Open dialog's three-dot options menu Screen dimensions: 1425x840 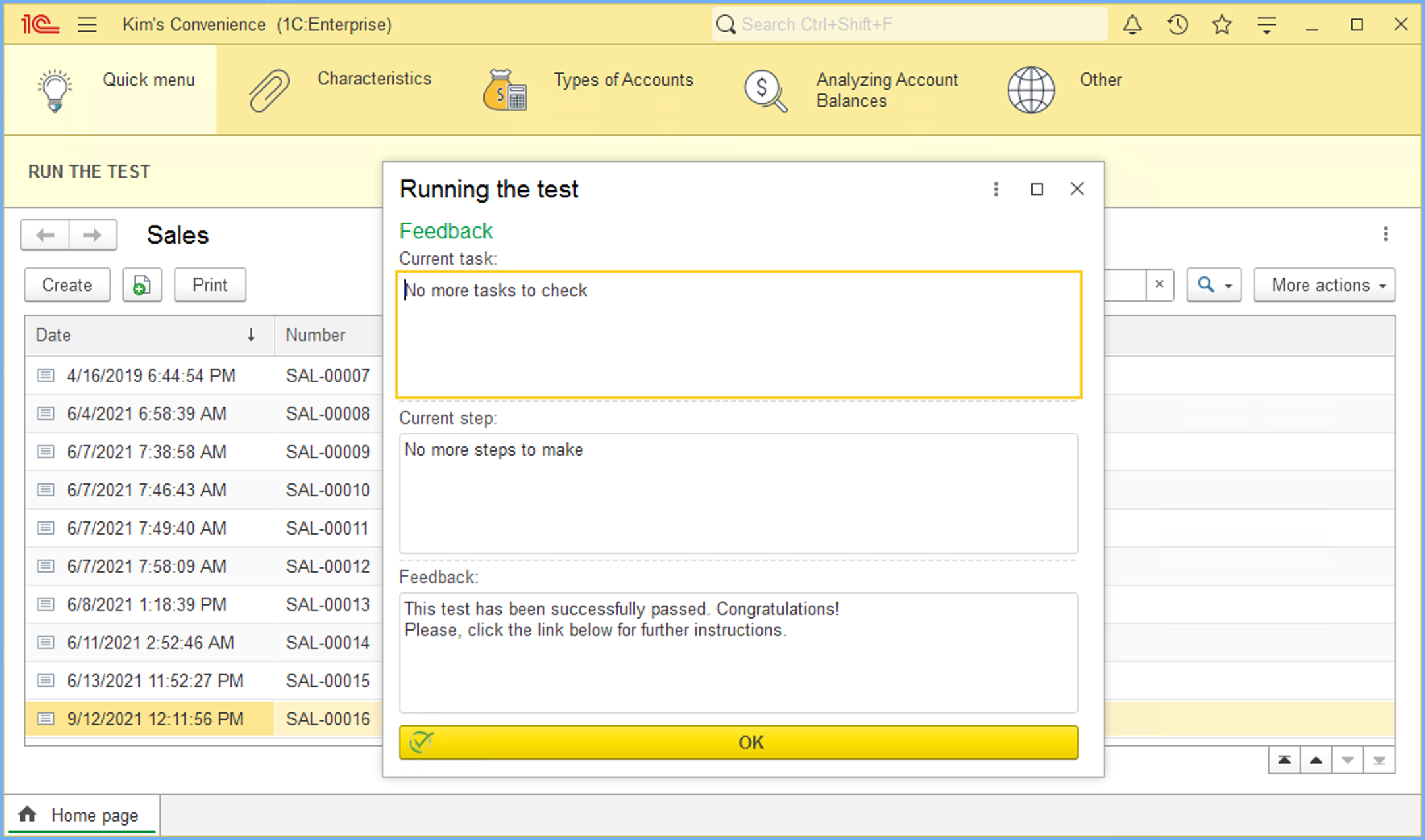[x=996, y=190]
